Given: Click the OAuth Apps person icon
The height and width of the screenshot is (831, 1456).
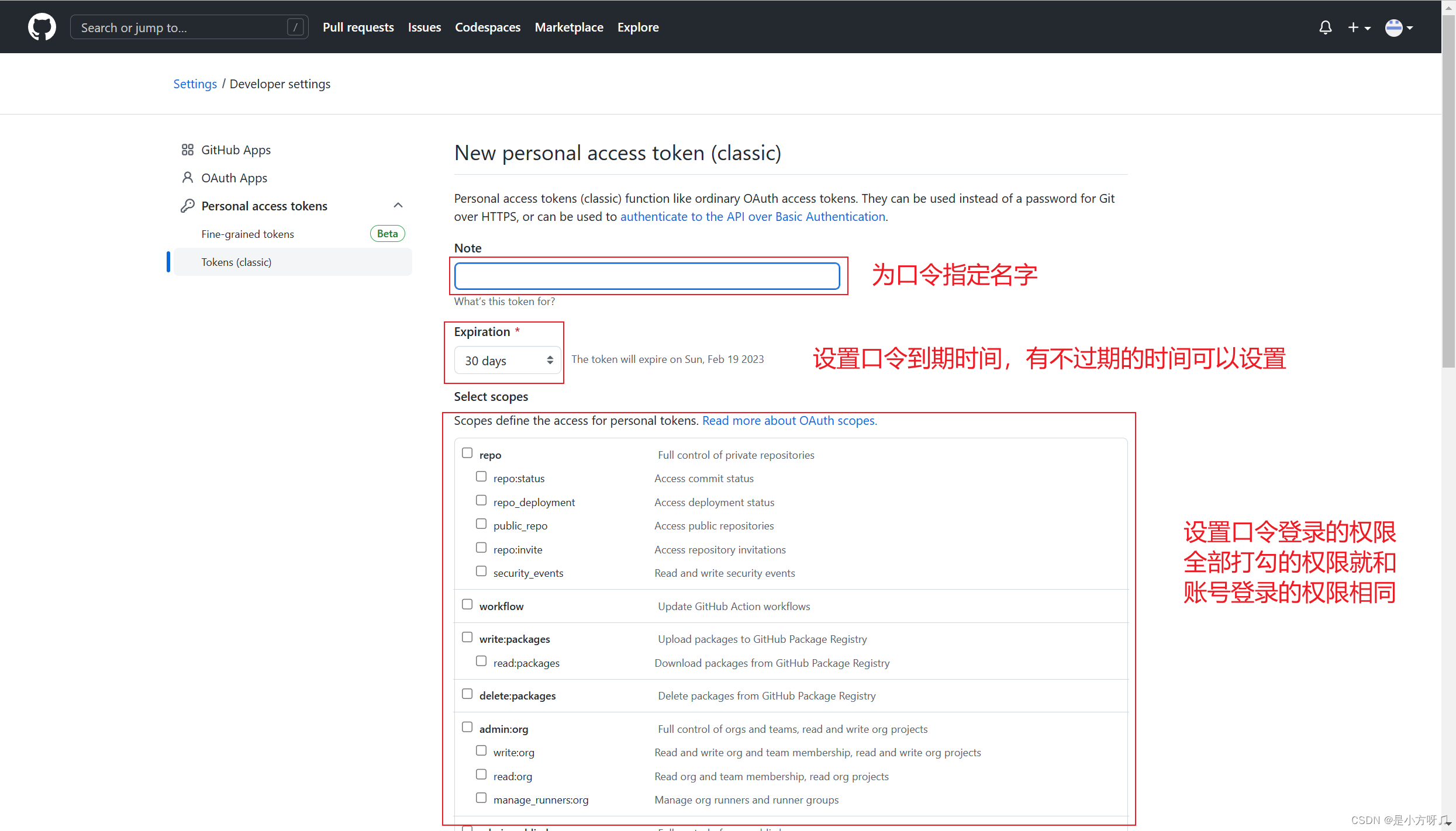Looking at the screenshot, I should (187, 177).
